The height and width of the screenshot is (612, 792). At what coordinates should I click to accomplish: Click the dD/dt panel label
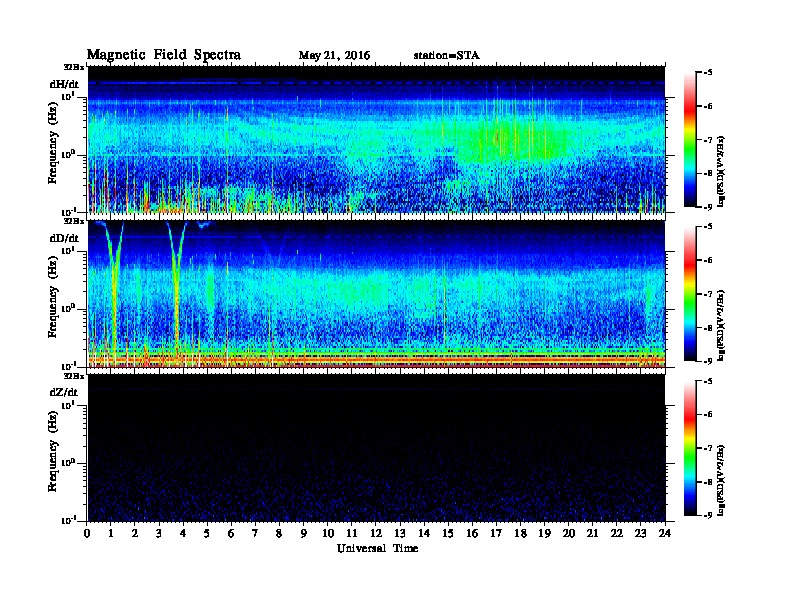click(x=64, y=238)
